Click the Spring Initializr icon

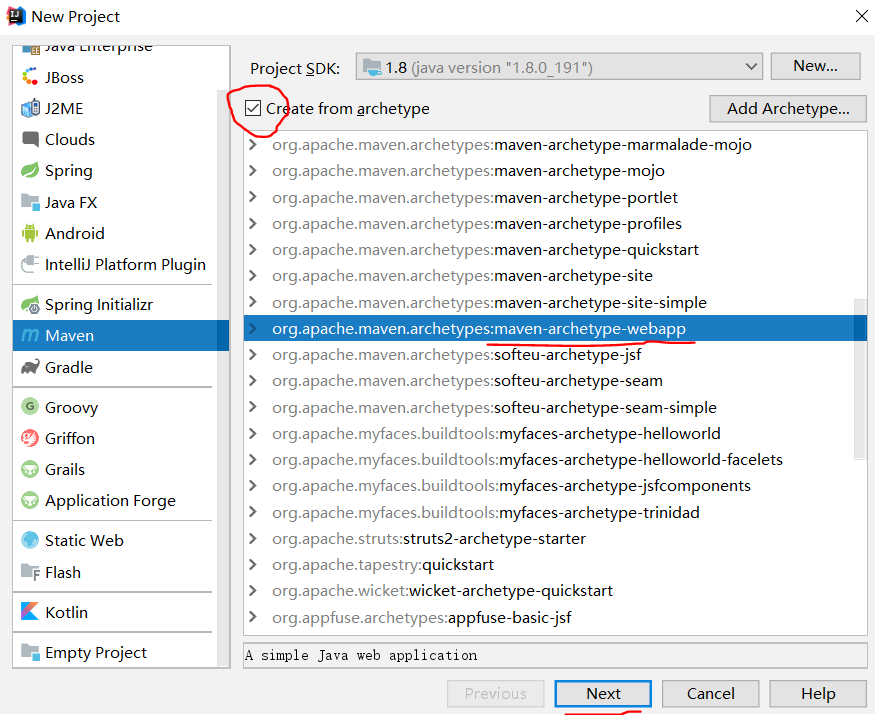[x=30, y=305]
